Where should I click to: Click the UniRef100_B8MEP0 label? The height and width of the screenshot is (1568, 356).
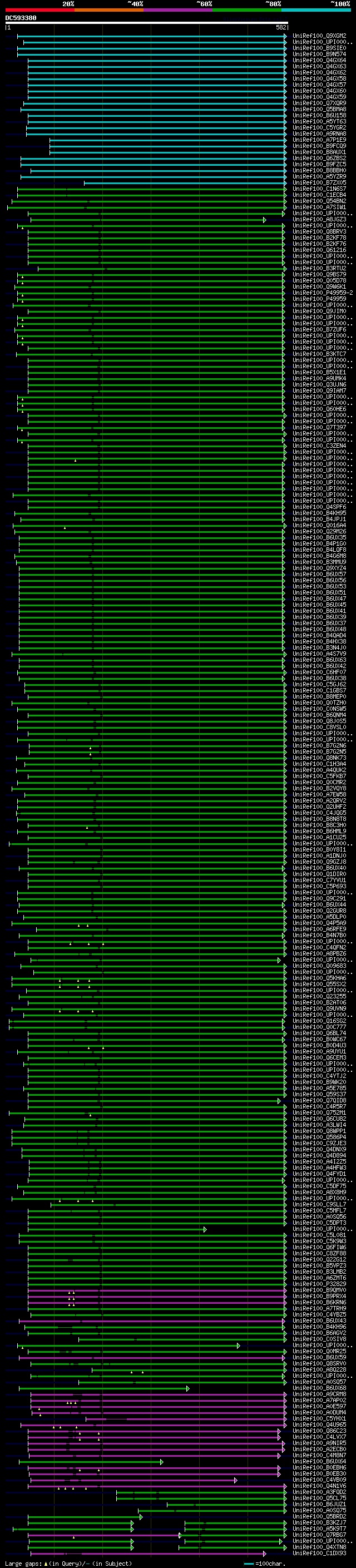coord(319,696)
